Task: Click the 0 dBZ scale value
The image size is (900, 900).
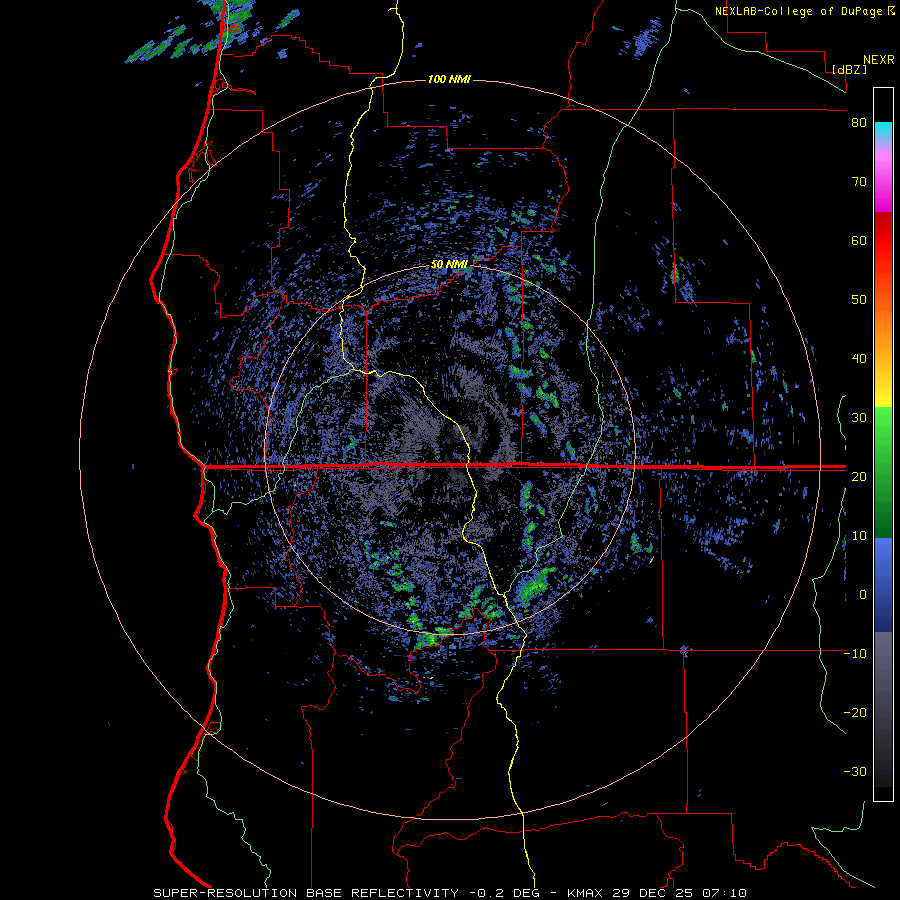Action: point(863,595)
